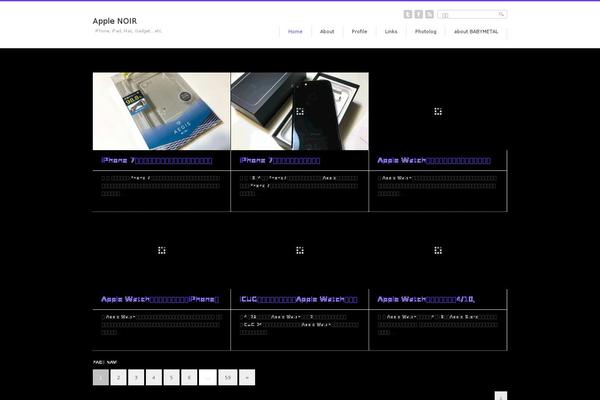
Task: Open the Profile menu item
Action: tap(359, 31)
